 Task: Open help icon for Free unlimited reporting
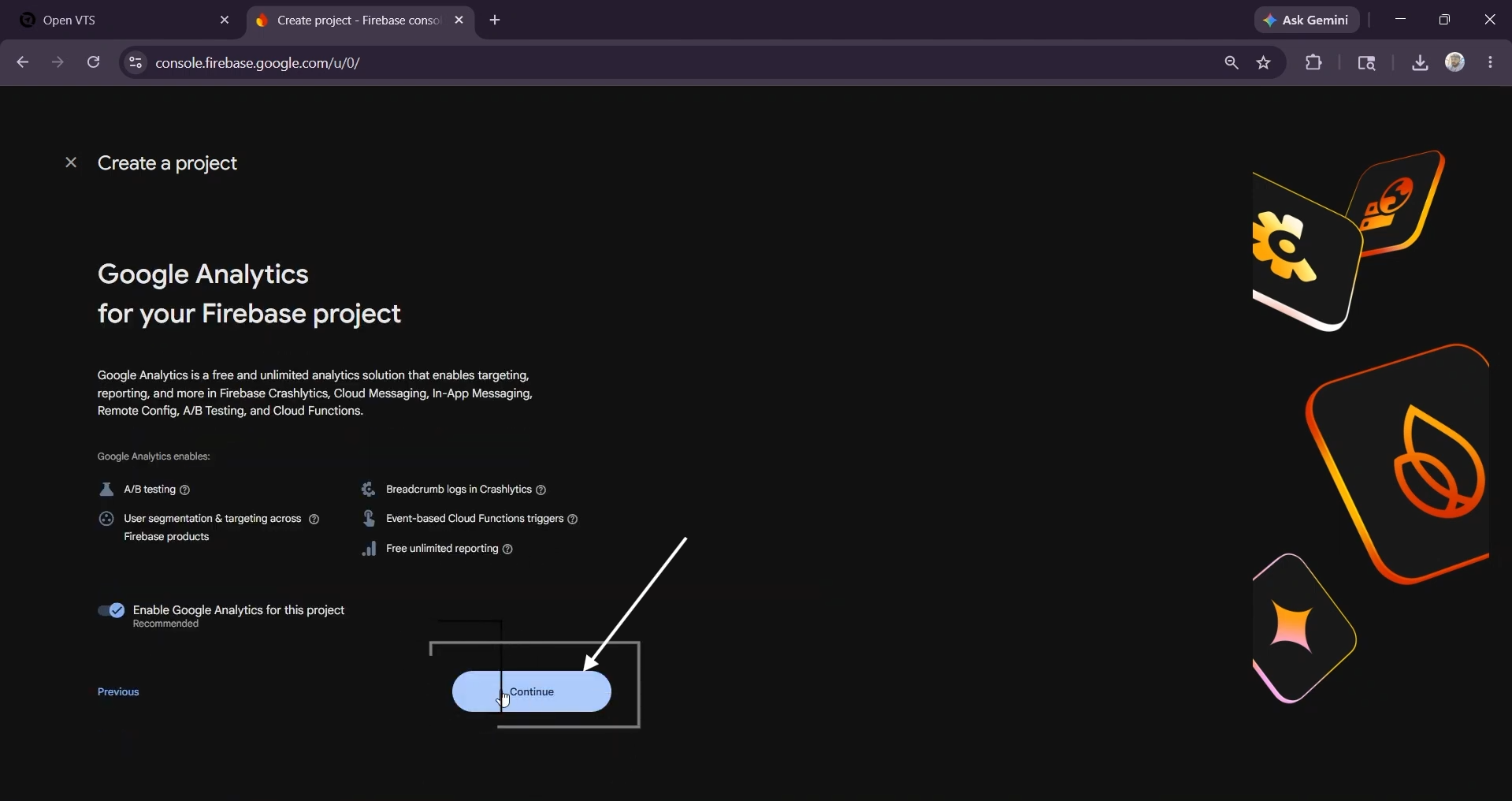[x=508, y=550]
